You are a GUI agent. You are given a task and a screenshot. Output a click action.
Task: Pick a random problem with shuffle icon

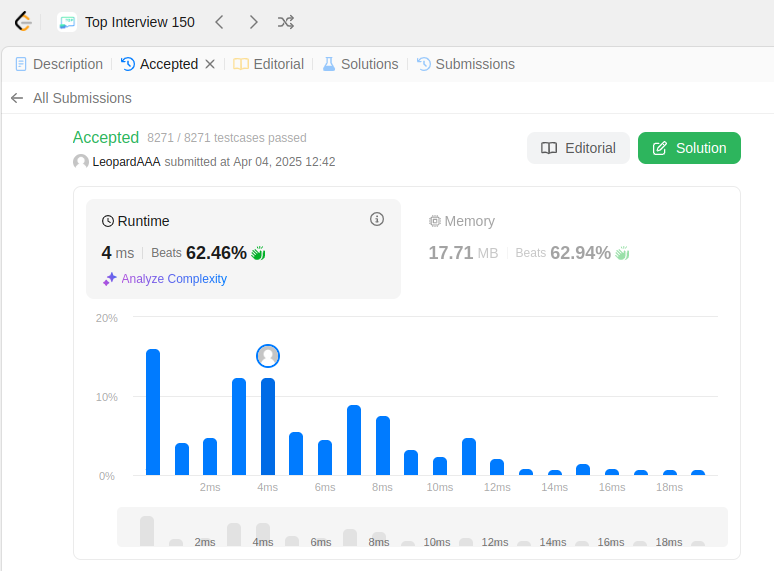coord(286,22)
